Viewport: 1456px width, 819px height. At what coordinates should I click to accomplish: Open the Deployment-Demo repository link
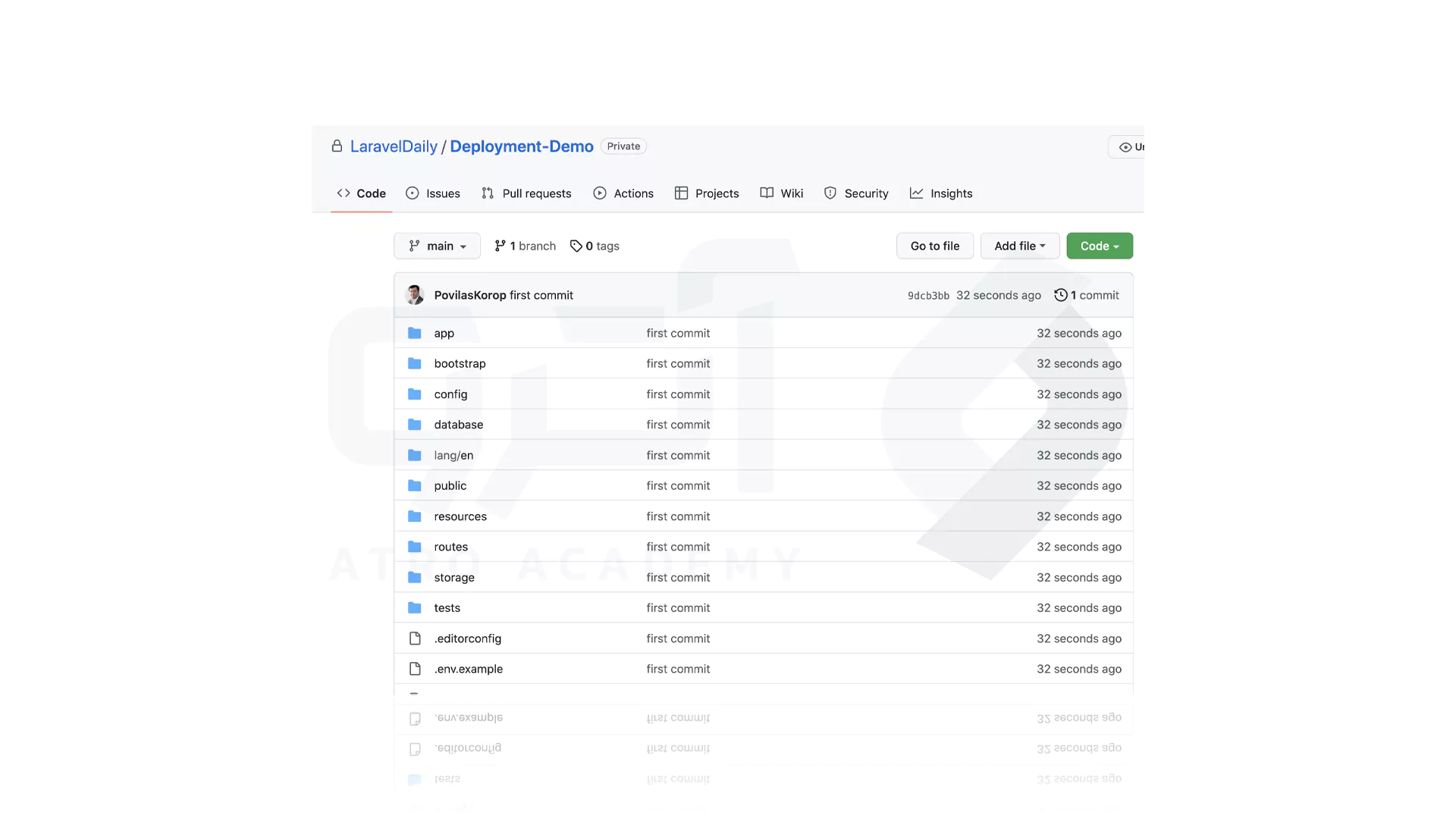pyautogui.click(x=522, y=146)
